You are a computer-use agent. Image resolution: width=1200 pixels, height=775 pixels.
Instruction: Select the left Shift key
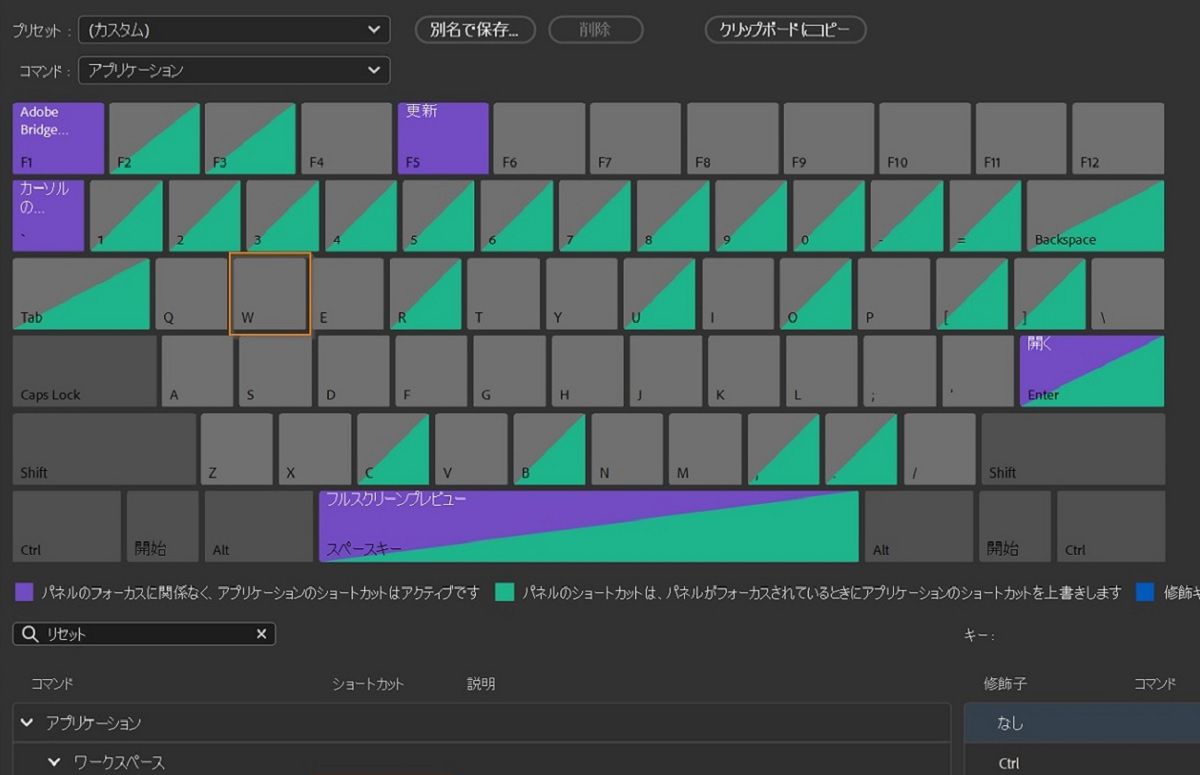click(x=104, y=448)
